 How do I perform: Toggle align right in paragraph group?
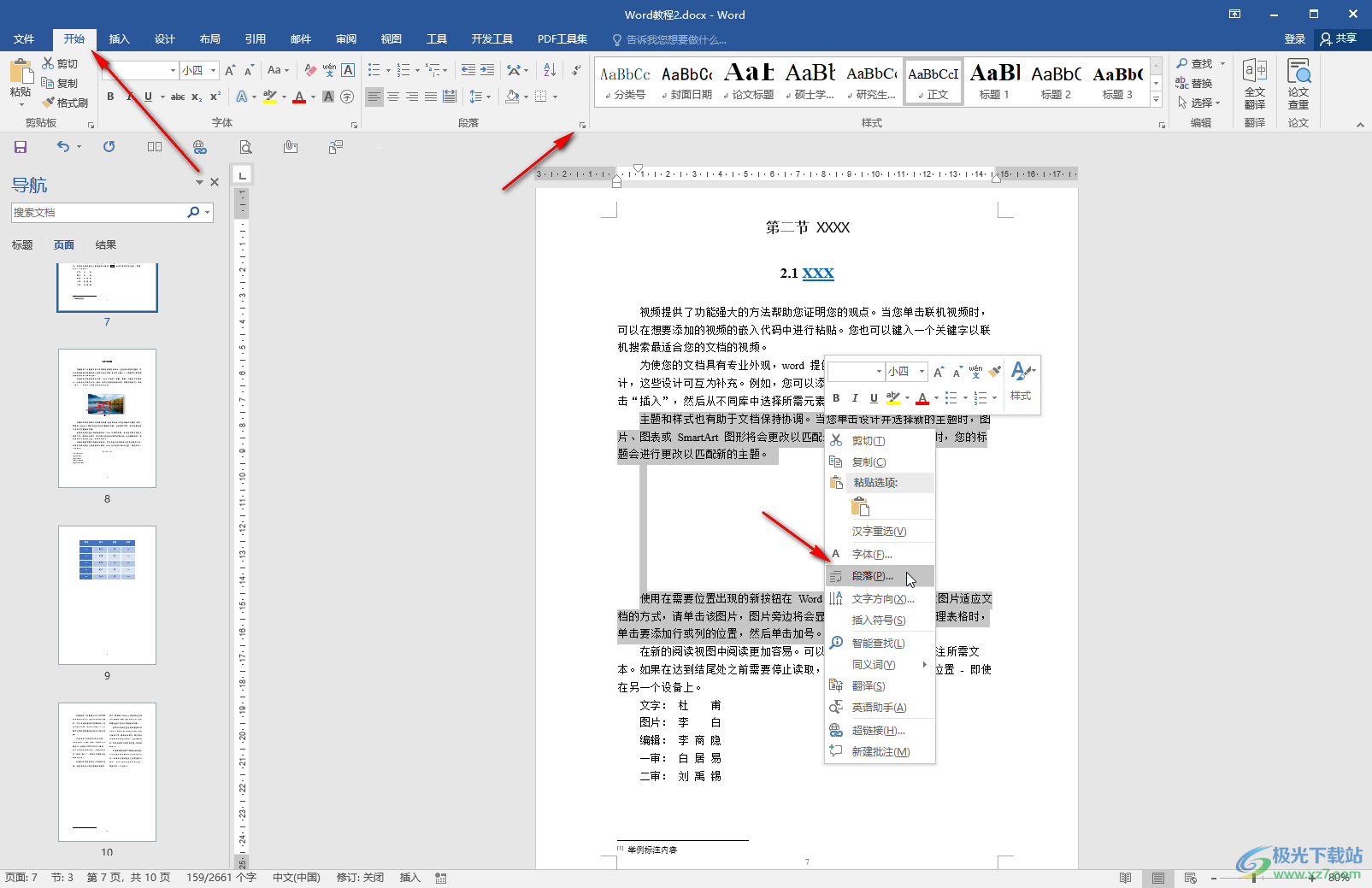412,97
